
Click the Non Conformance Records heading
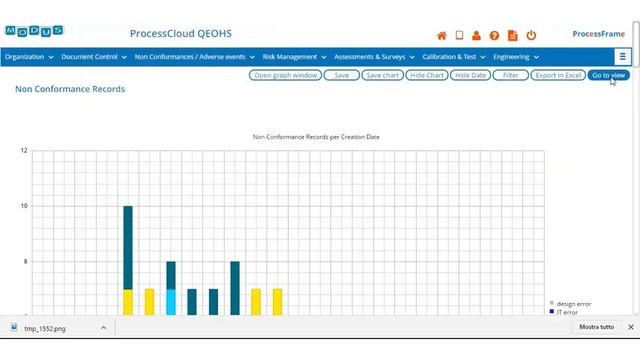coord(70,89)
